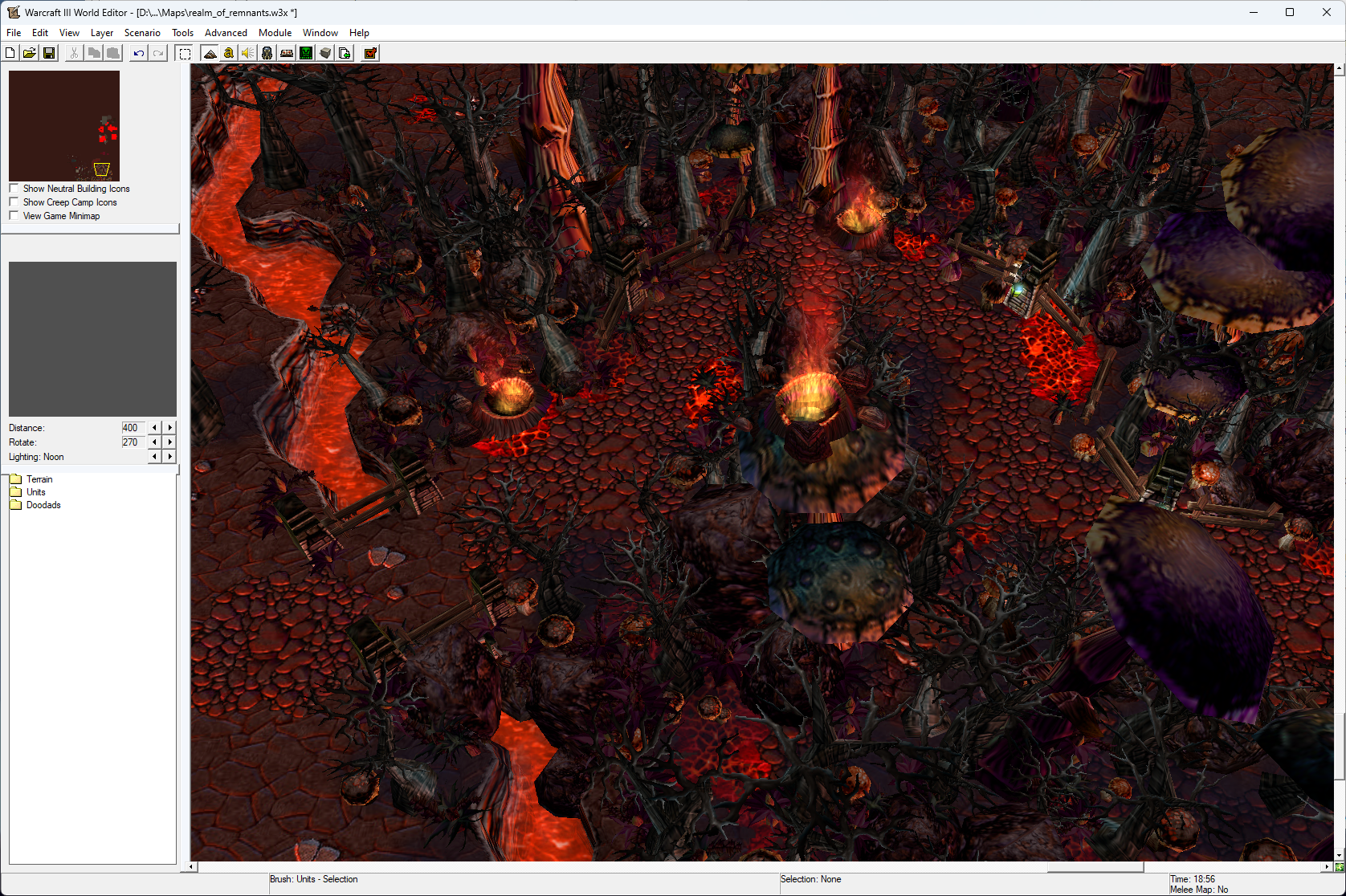
Task: Maximize the World Editor window
Action: (1290, 12)
